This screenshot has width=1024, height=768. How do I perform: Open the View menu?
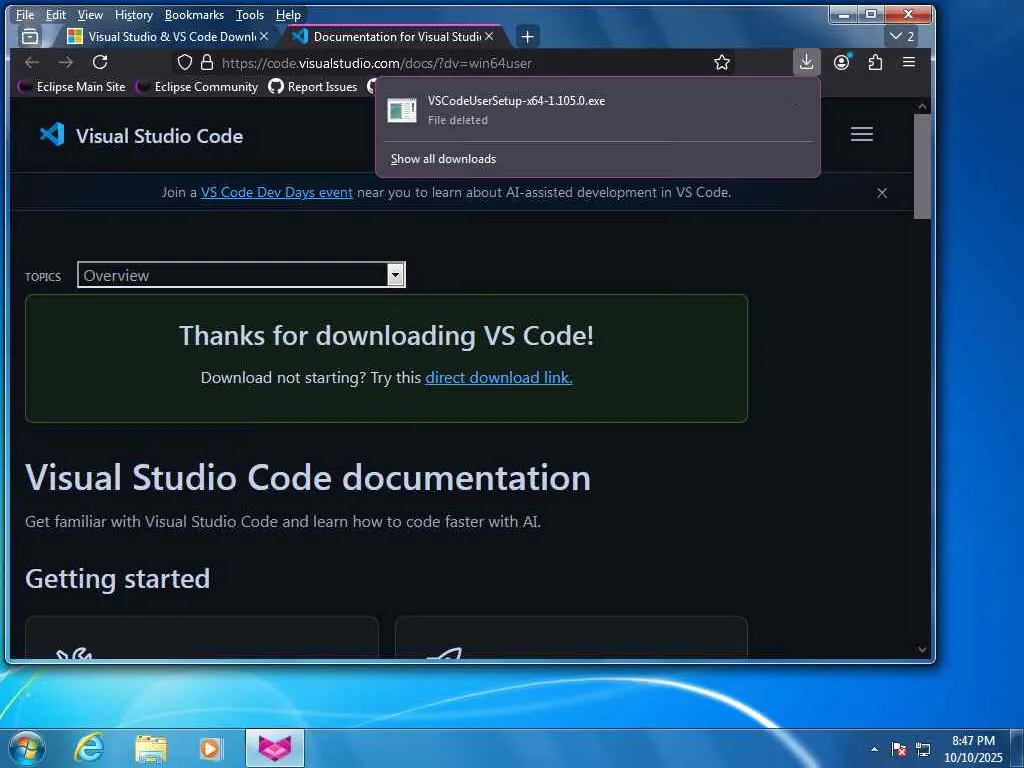coord(90,14)
